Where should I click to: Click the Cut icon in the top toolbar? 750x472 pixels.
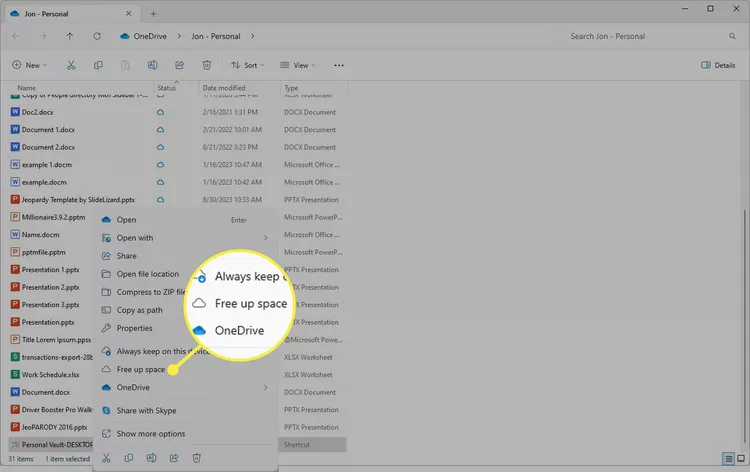point(71,65)
